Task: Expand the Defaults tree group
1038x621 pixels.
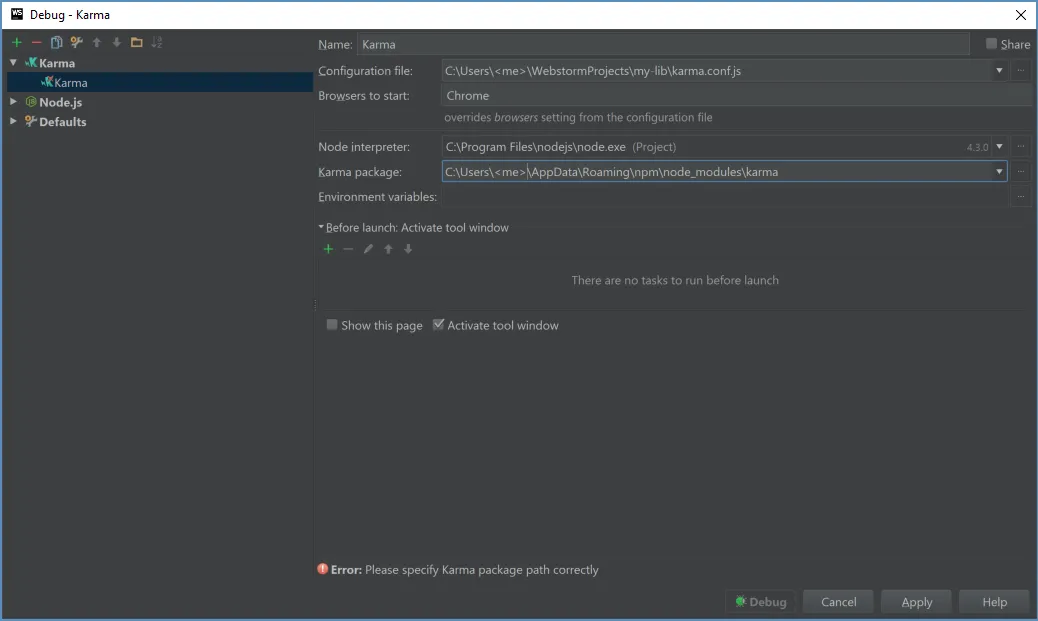Action: [x=13, y=121]
